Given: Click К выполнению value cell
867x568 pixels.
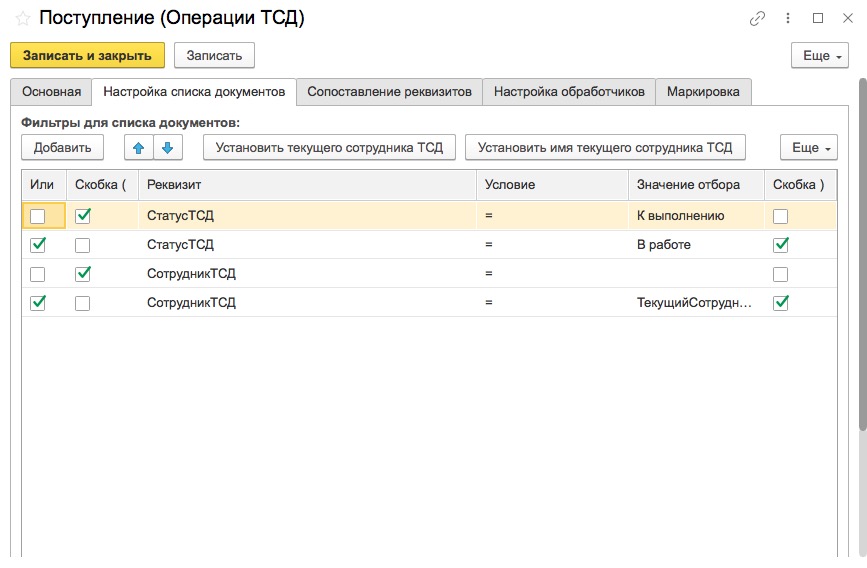Looking at the screenshot, I should tap(696, 216).
